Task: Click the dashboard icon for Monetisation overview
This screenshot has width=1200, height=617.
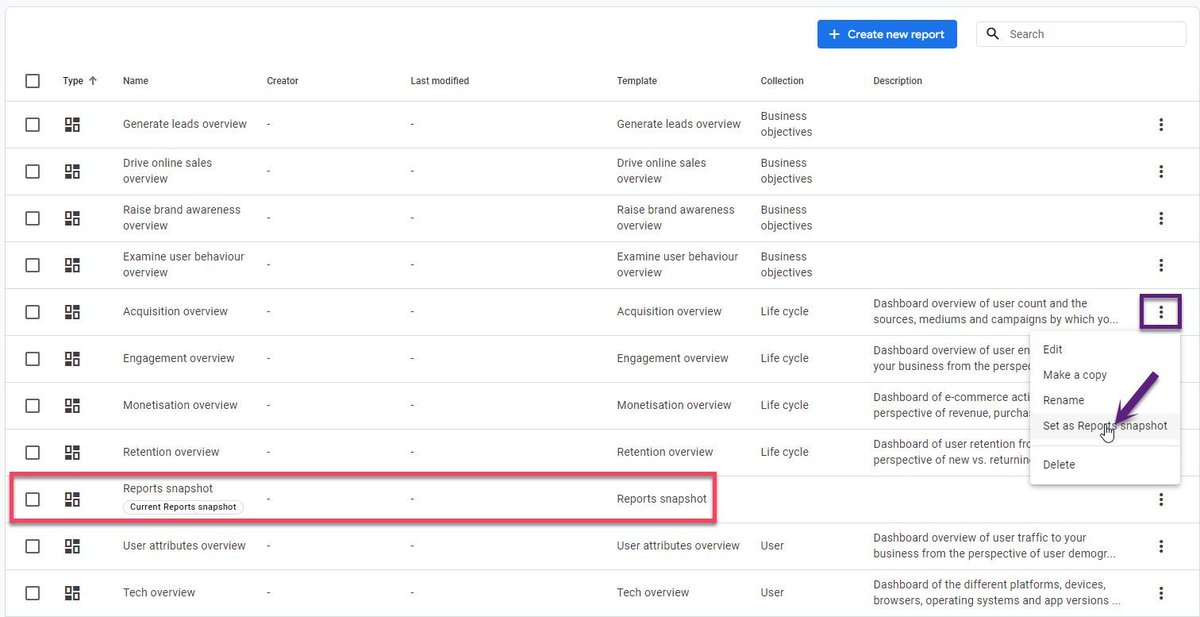Action: click(x=72, y=406)
